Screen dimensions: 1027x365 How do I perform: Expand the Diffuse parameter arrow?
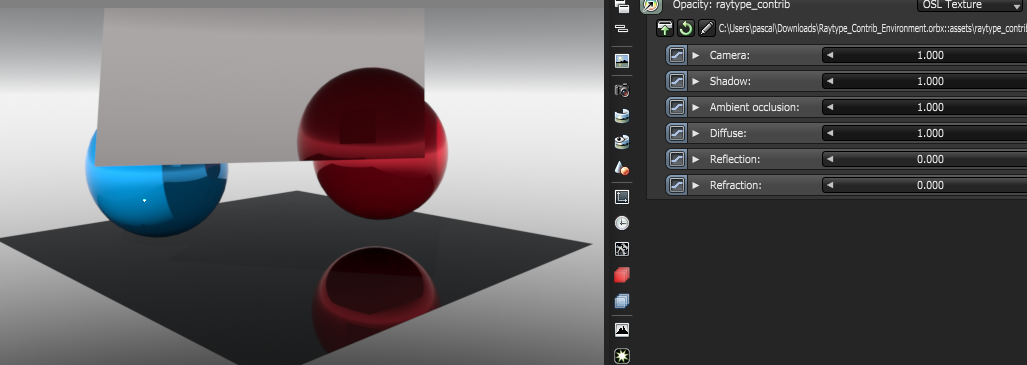click(x=696, y=133)
